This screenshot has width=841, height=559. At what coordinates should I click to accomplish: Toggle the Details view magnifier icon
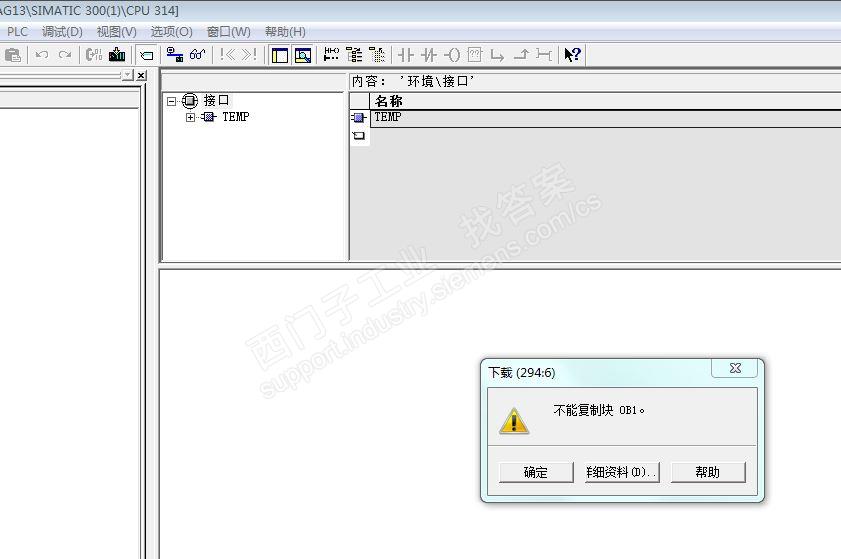tap(303, 55)
